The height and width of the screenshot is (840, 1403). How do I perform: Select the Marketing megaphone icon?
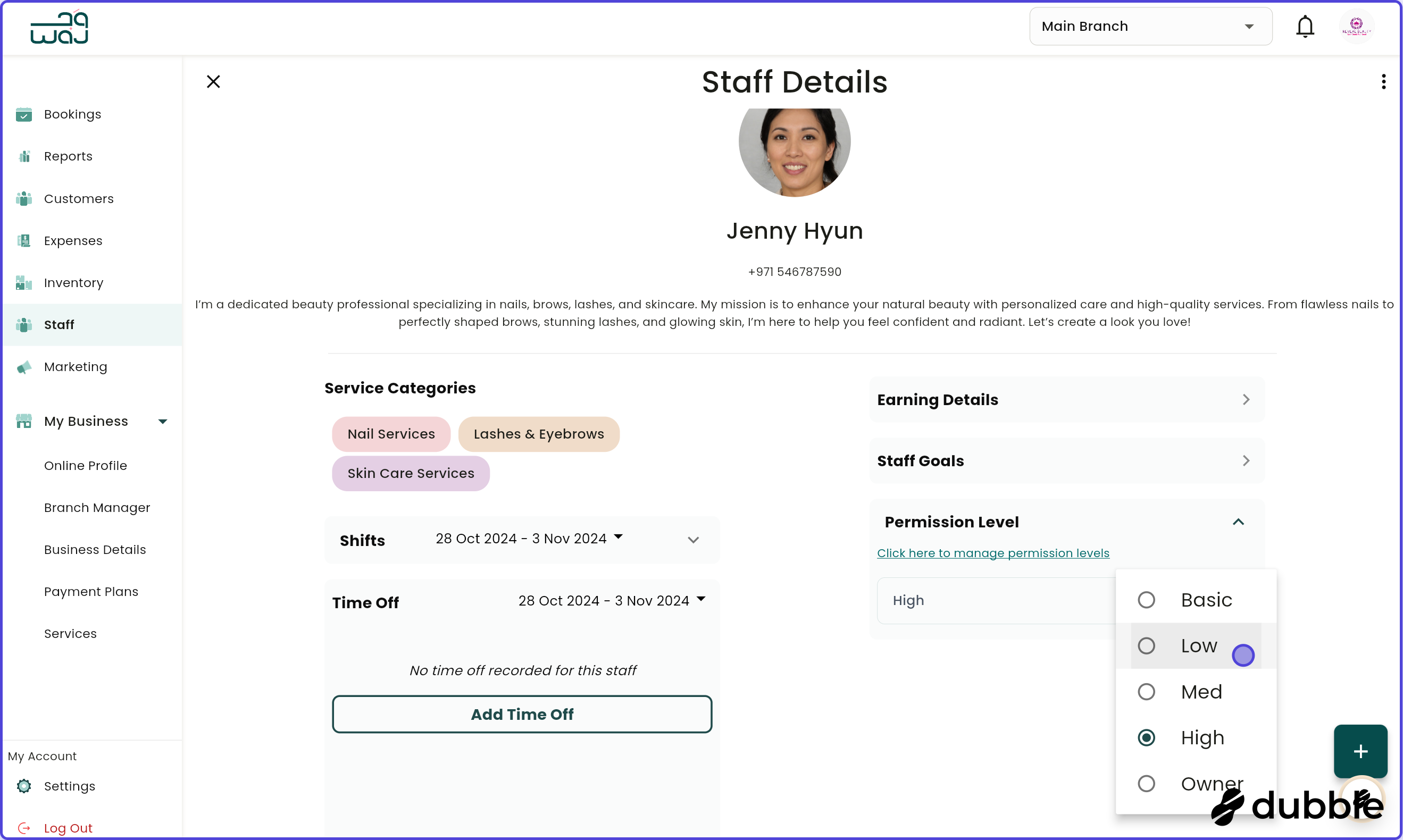(x=24, y=366)
